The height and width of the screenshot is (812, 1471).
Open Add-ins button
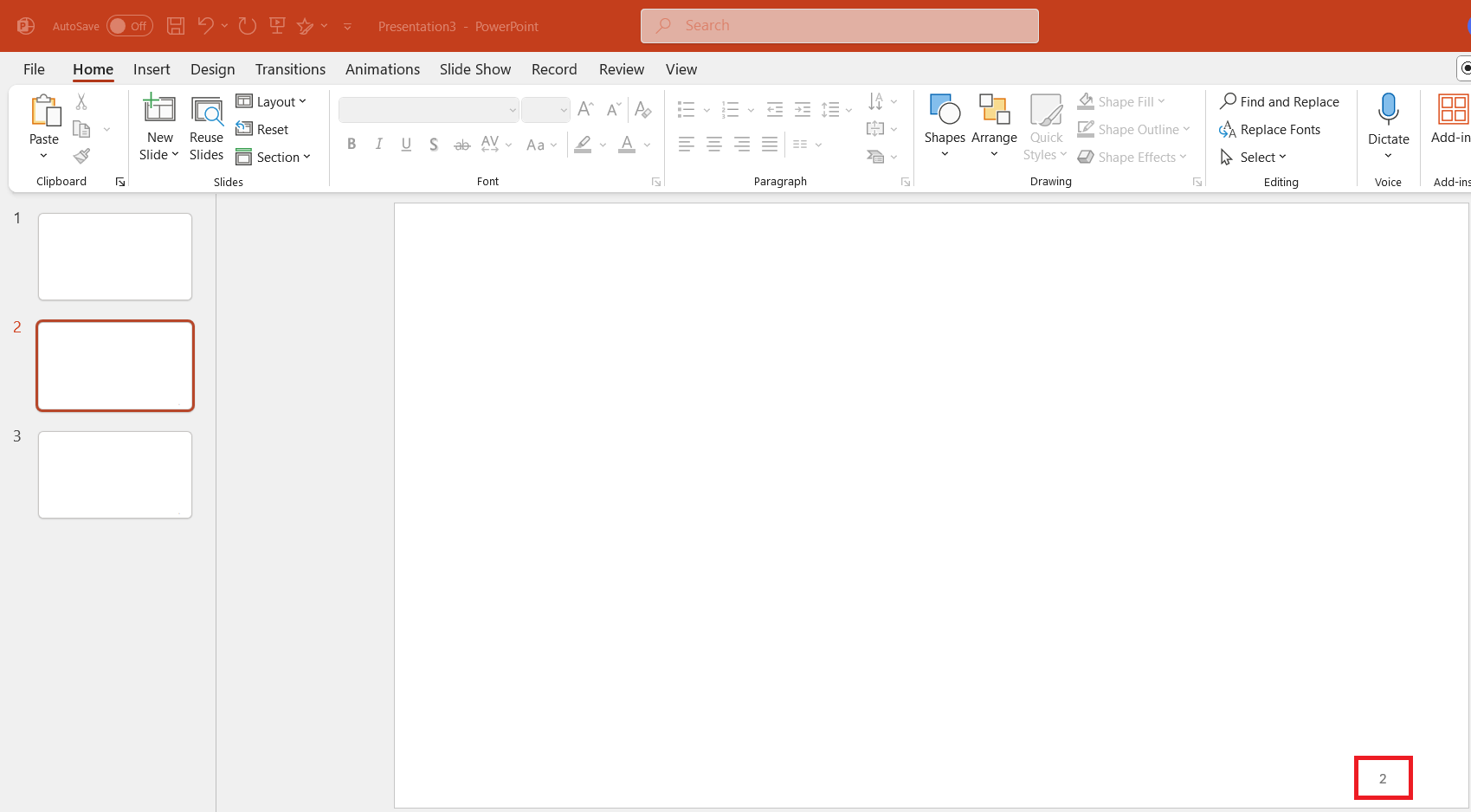[1452, 119]
